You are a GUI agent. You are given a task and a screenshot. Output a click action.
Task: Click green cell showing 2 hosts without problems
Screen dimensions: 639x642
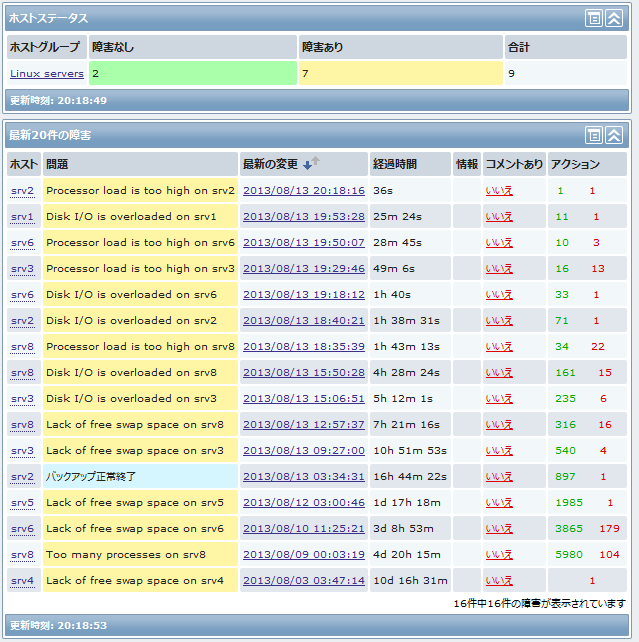pos(193,73)
